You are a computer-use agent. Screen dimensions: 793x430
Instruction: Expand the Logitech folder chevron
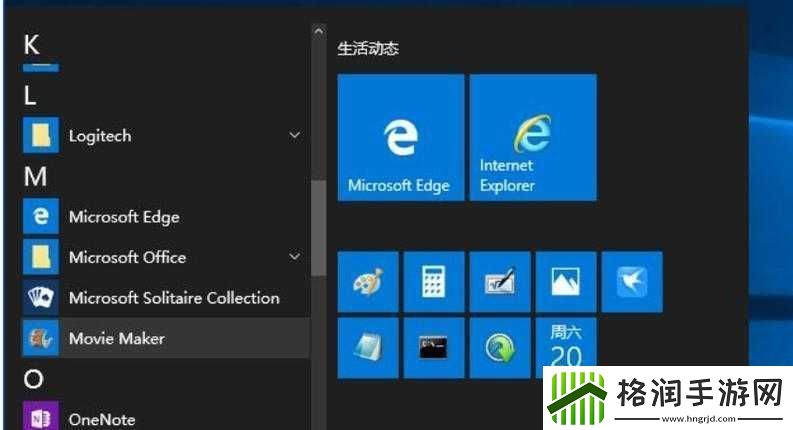[294, 135]
